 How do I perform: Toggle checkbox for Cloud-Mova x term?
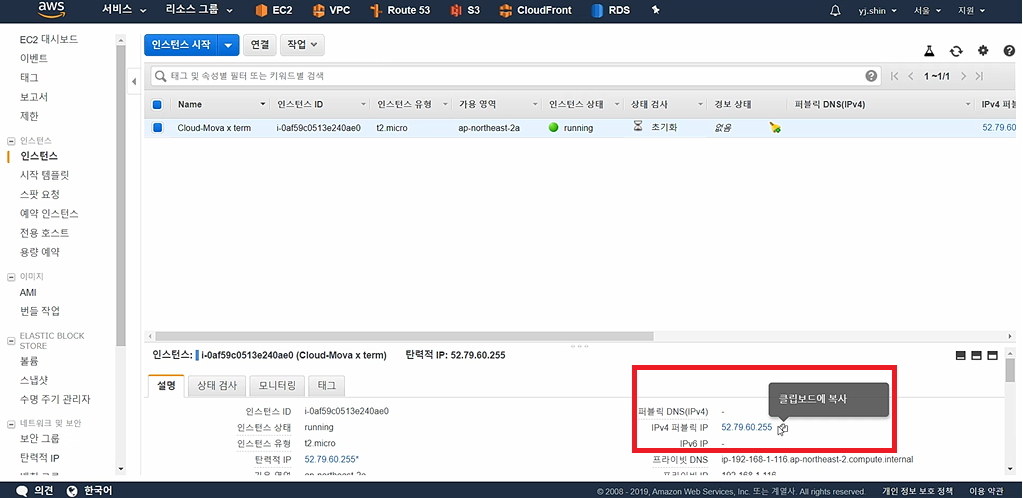click(157, 128)
